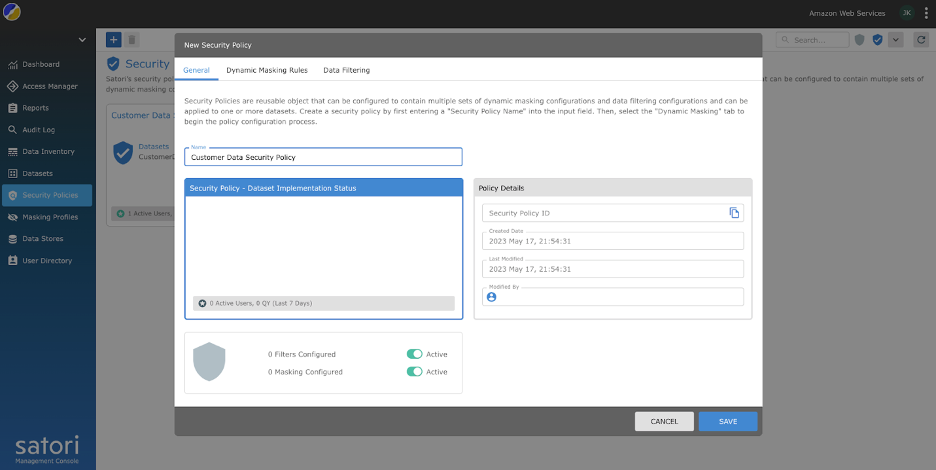The height and width of the screenshot is (470, 936).
Task: Click the Search field at top right
Action: pos(813,40)
